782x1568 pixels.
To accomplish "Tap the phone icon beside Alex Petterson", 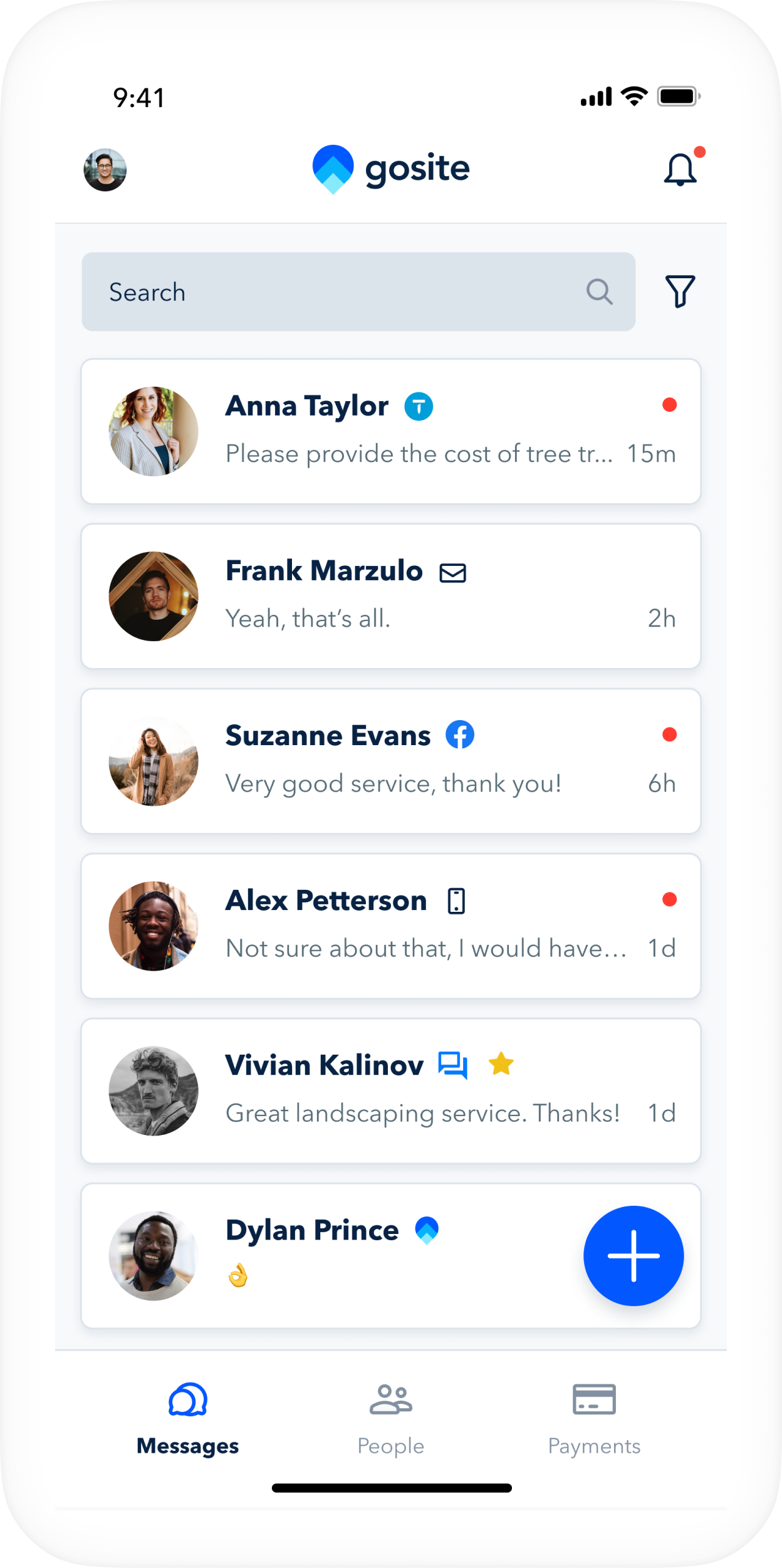I will point(456,901).
